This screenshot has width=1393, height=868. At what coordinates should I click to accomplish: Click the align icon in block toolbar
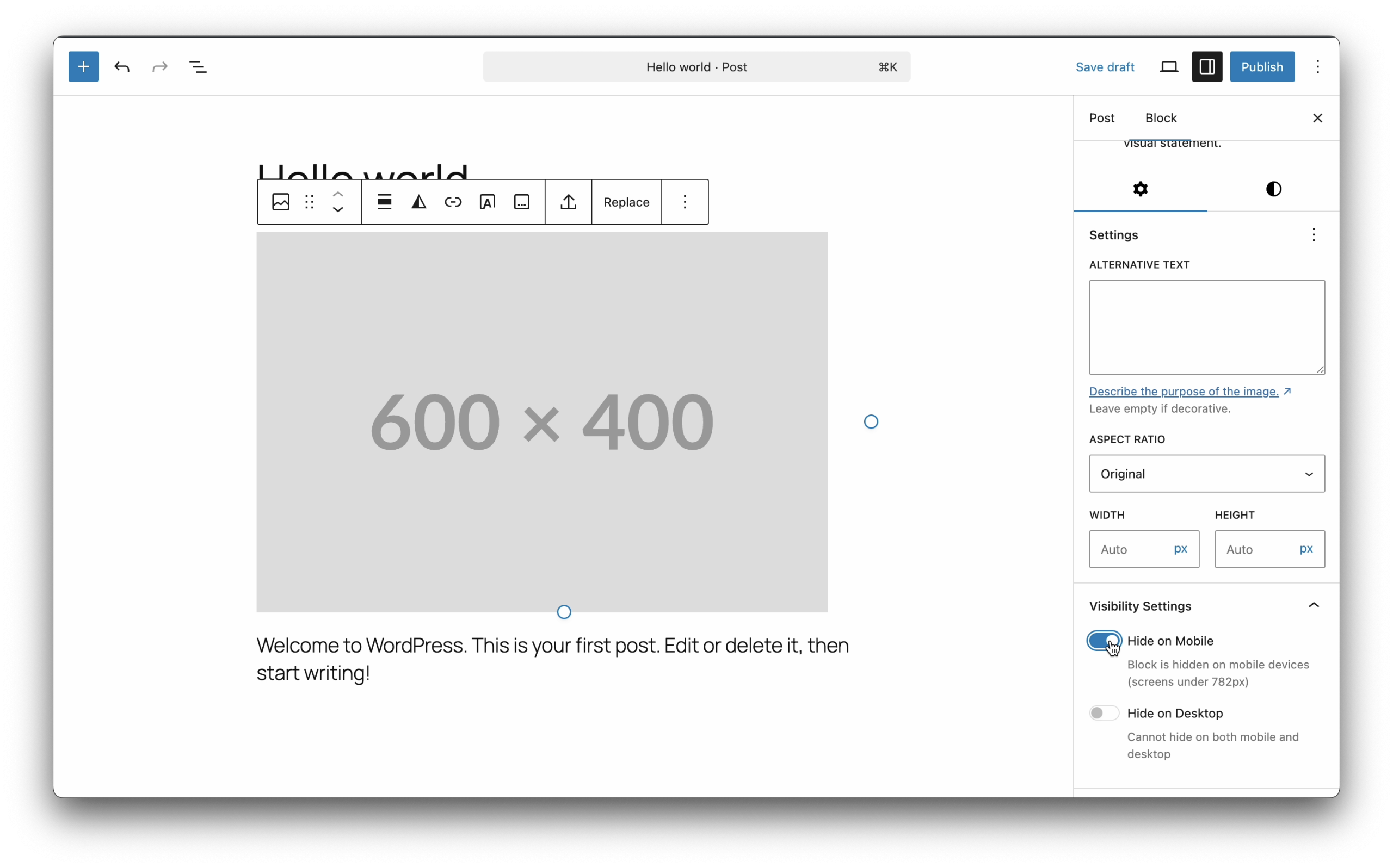[384, 202]
